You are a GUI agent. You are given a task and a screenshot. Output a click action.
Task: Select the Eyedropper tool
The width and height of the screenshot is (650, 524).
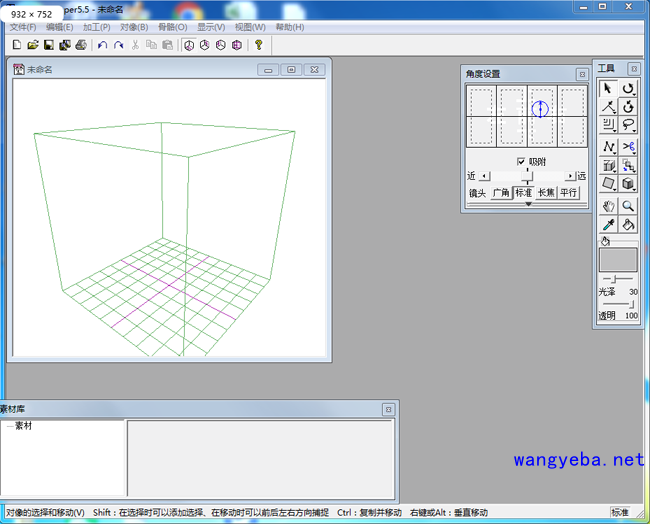pos(608,225)
